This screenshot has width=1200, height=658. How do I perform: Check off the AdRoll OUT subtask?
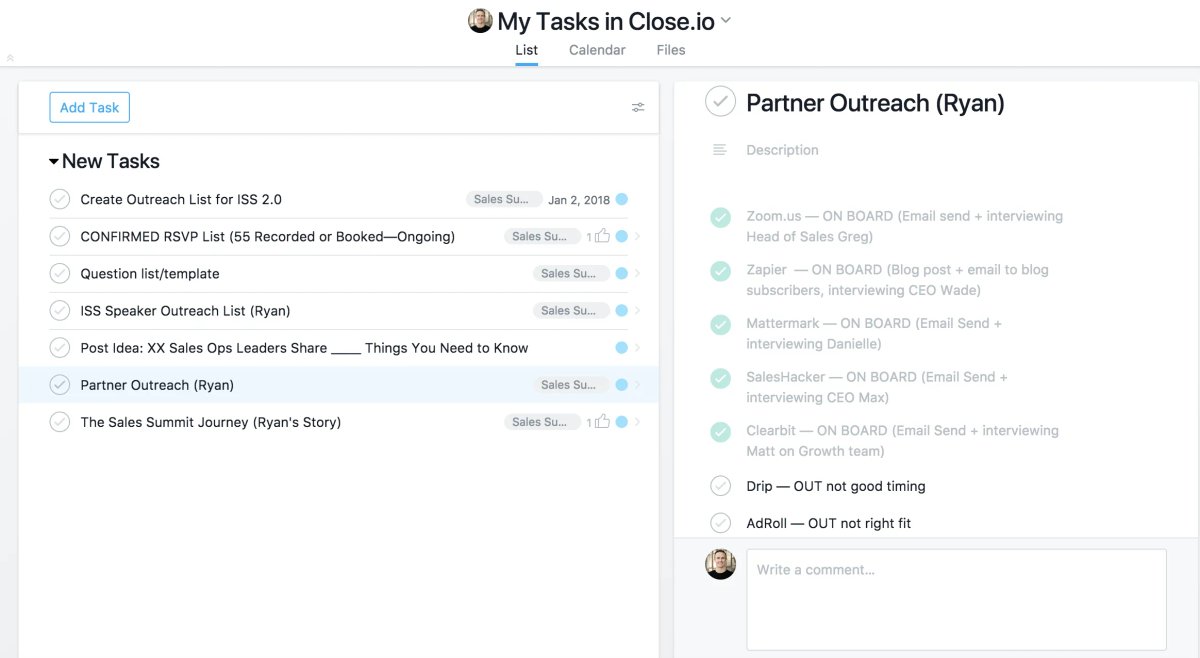(x=720, y=523)
